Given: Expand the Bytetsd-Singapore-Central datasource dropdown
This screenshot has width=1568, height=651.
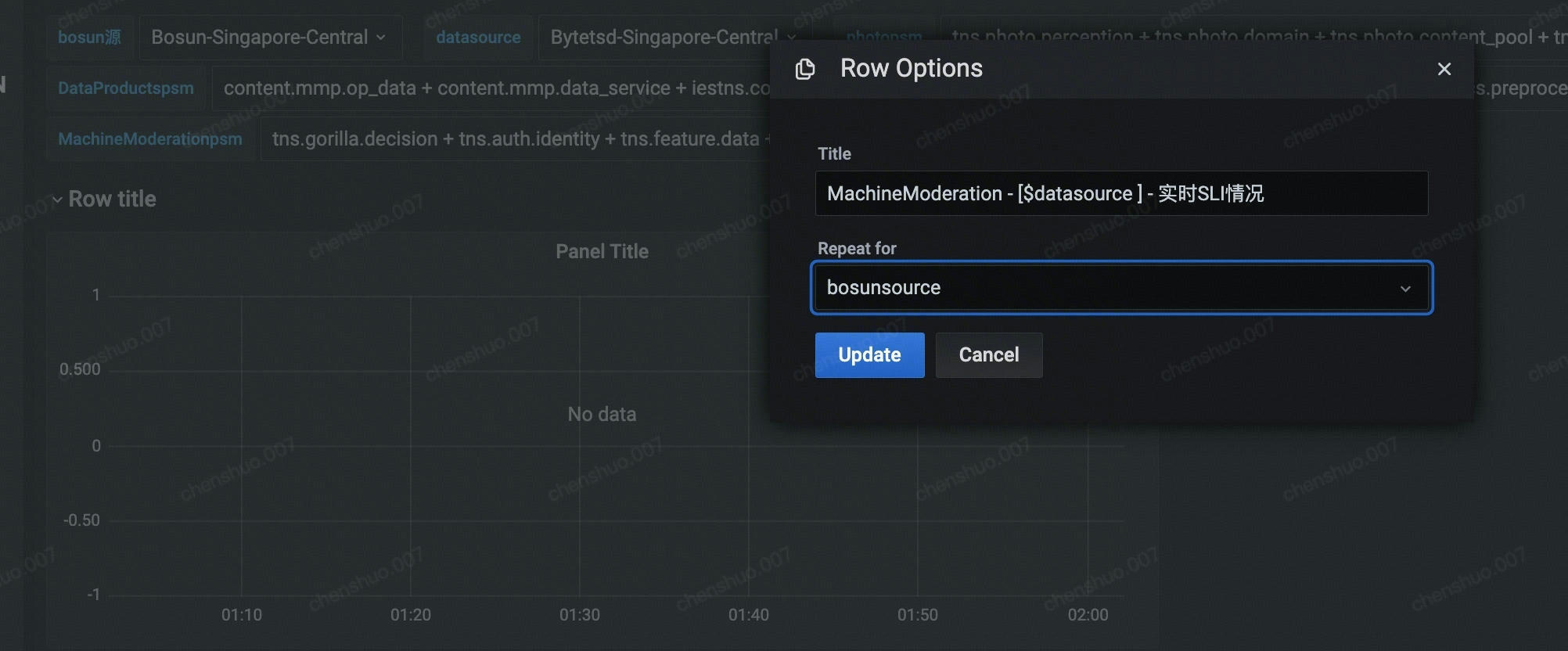Looking at the screenshot, I should (665, 38).
